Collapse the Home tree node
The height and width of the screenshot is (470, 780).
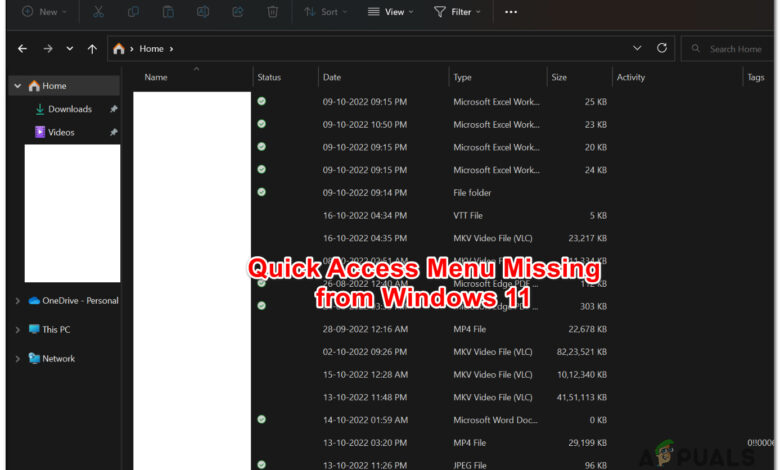[x=18, y=86]
